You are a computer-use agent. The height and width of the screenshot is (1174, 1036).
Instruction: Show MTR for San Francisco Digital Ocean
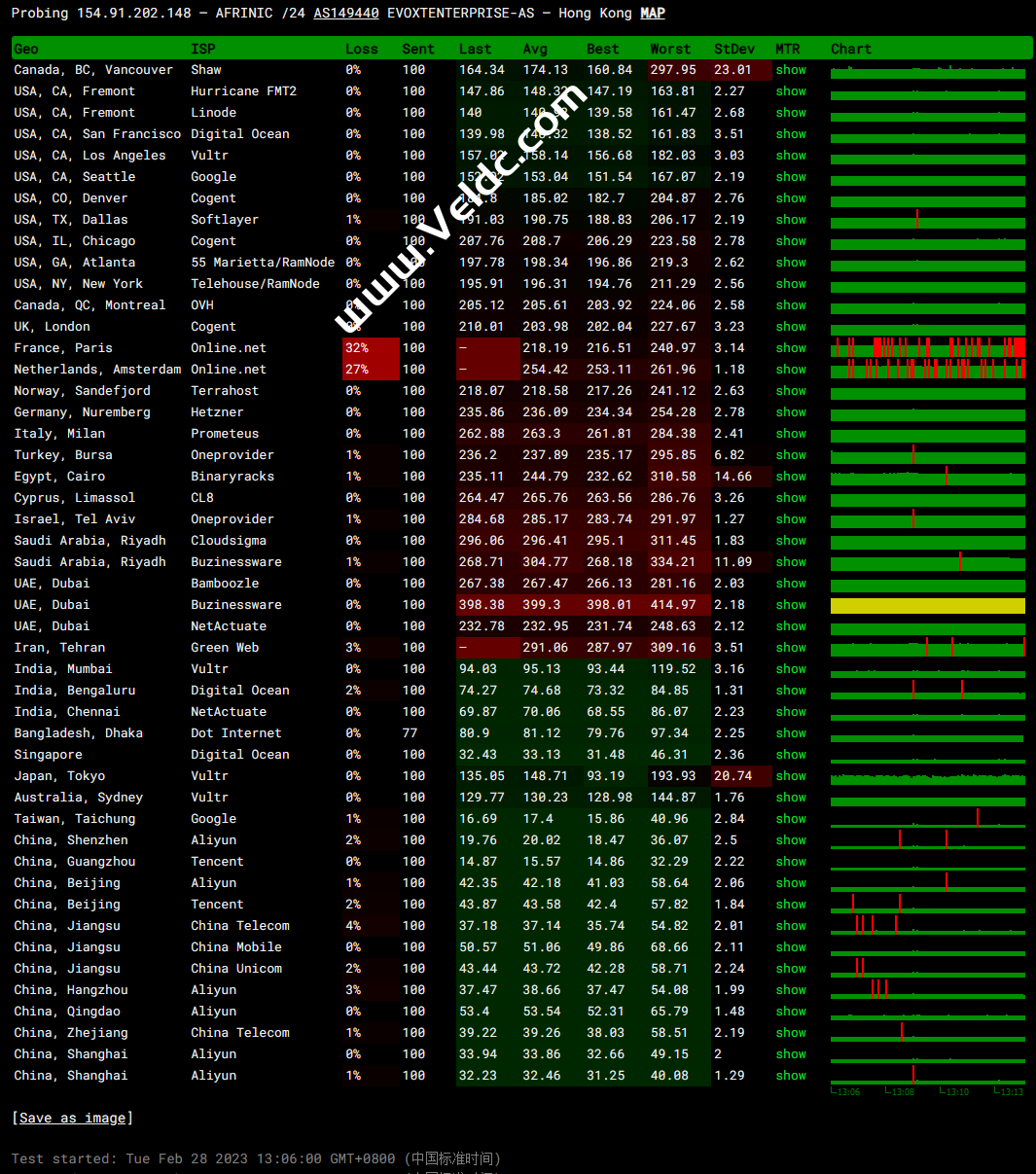click(791, 134)
